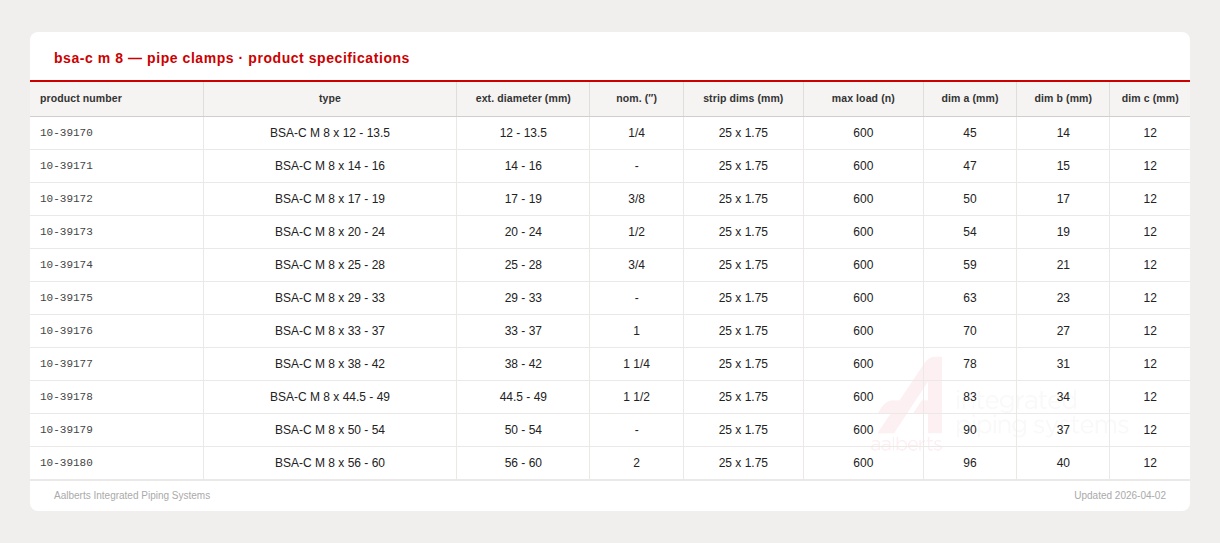Image resolution: width=1220 pixels, height=543 pixels.
Task: Select the 'dim a (mm)' column header
Action: pos(969,99)
